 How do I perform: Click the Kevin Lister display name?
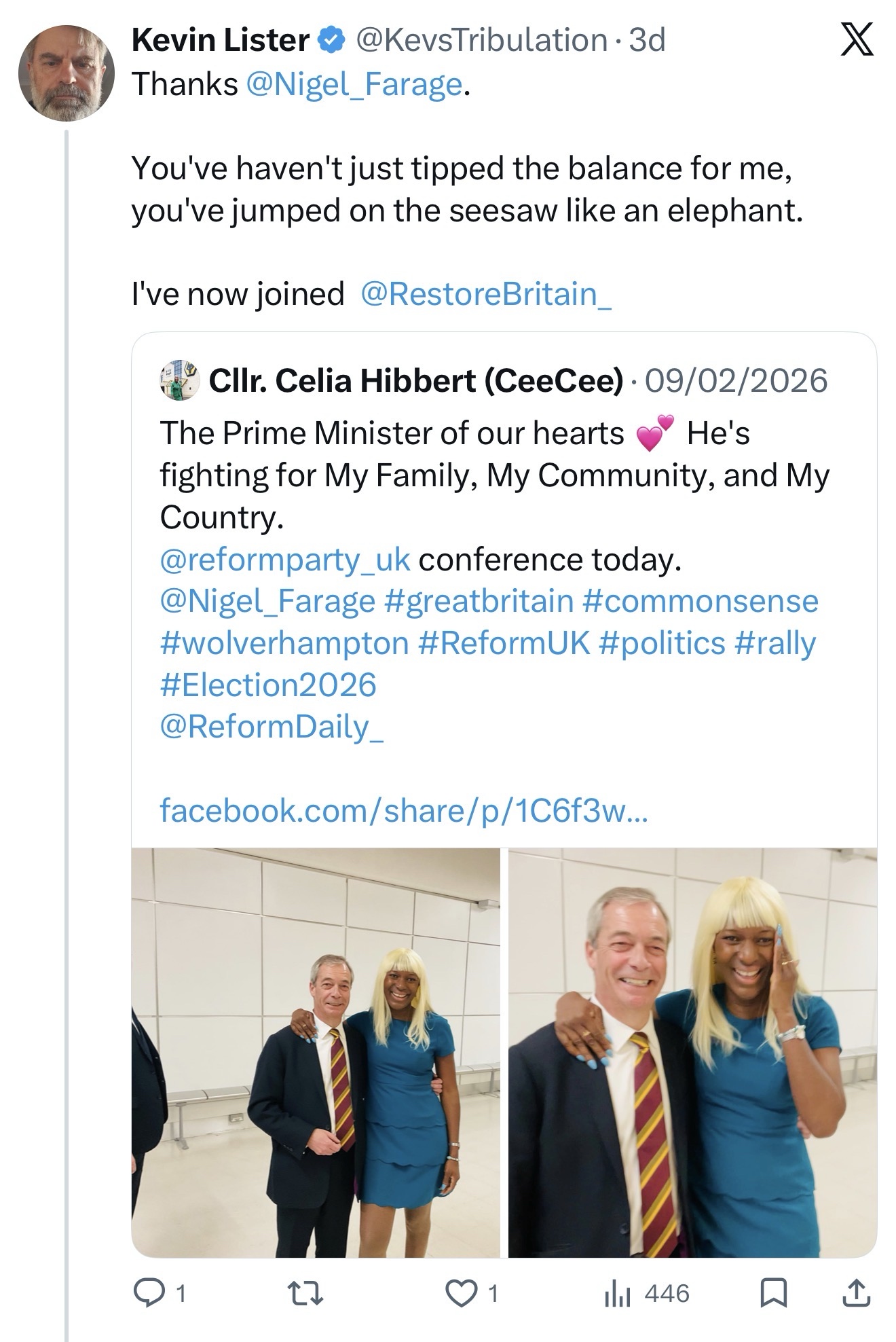[221, 41]
